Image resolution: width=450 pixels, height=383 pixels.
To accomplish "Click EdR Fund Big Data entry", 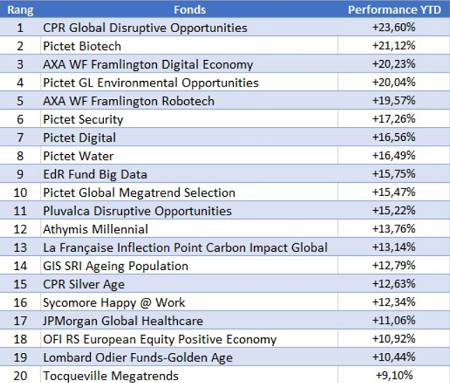I will point(95,174).
